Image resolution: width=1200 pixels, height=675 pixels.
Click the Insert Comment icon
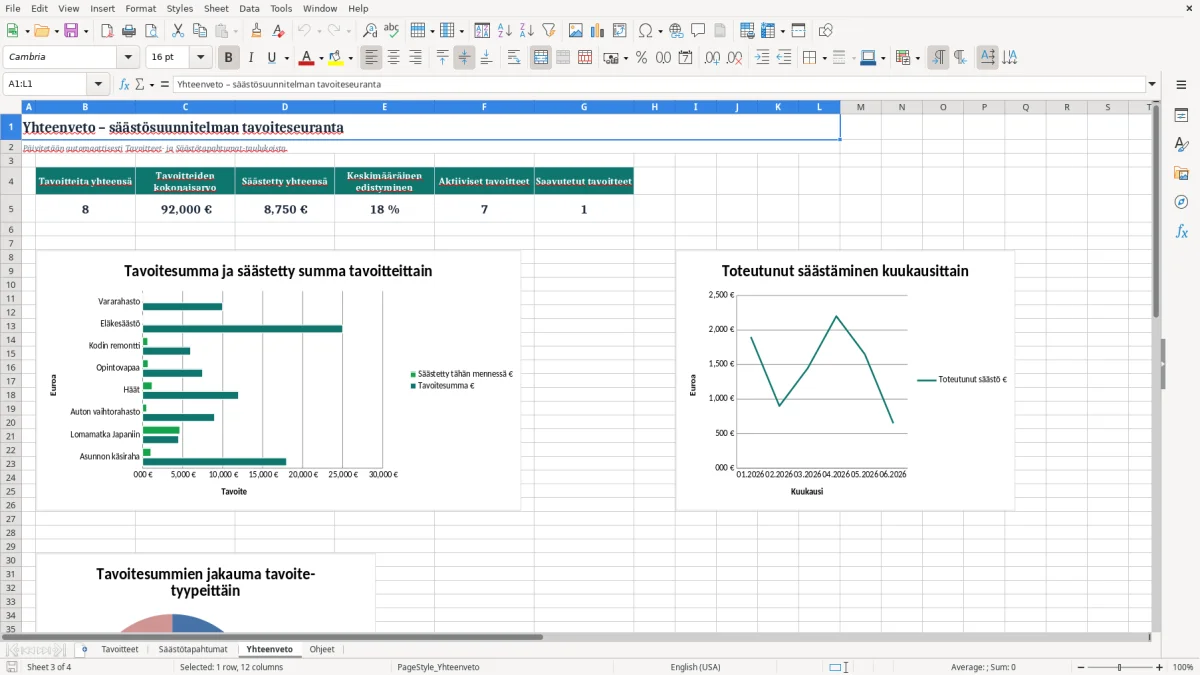[x=698, y=31]
